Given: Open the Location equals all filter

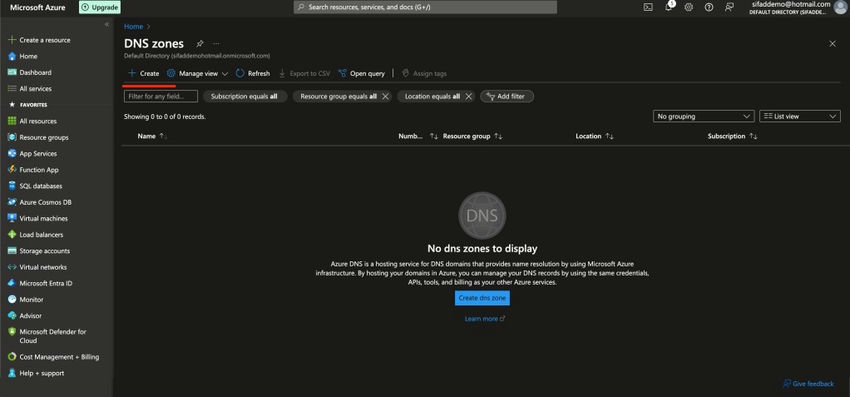Looking at the screenshot, I should (x=432, y=96).
